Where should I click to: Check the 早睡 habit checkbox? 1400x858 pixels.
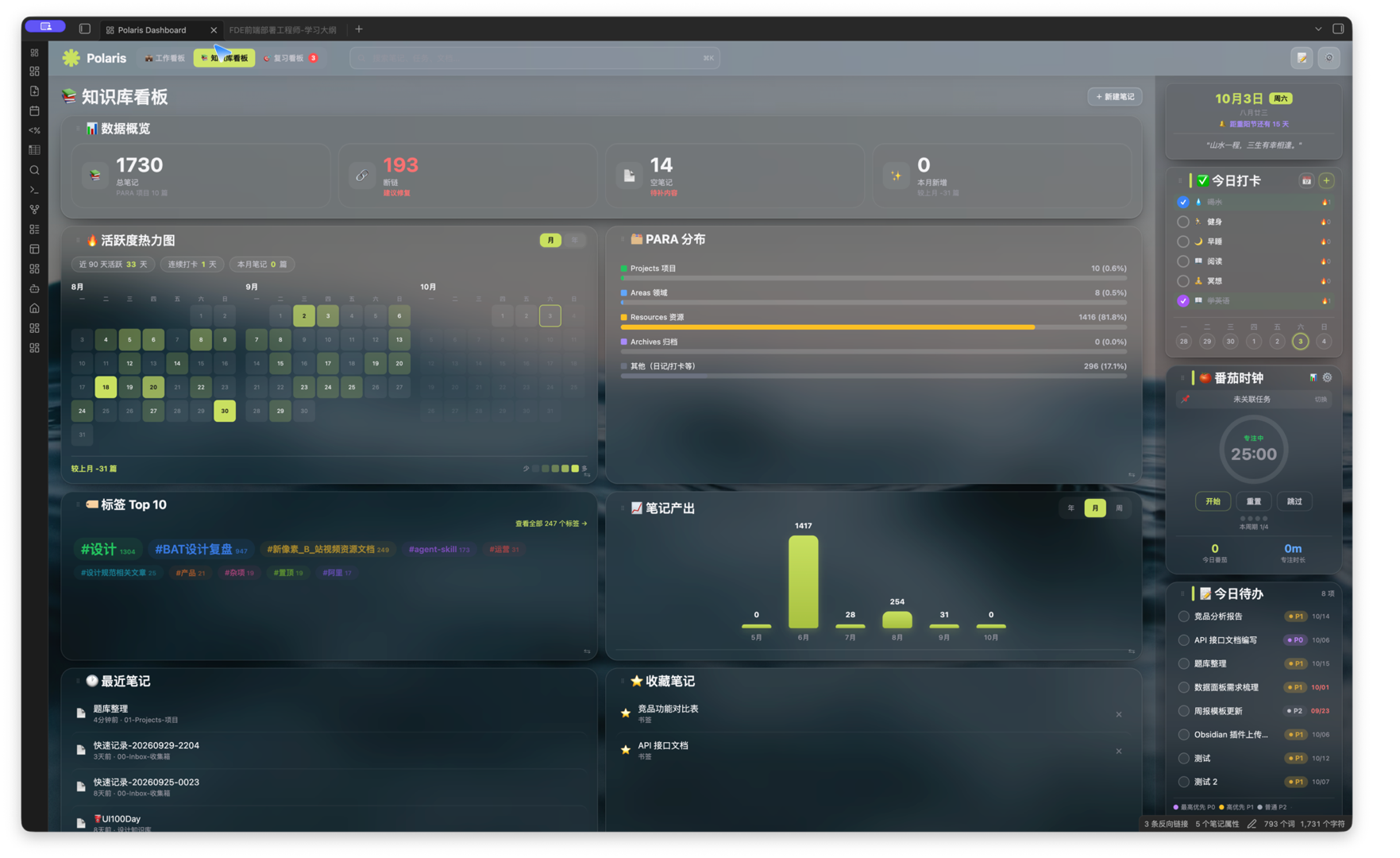1183,242
